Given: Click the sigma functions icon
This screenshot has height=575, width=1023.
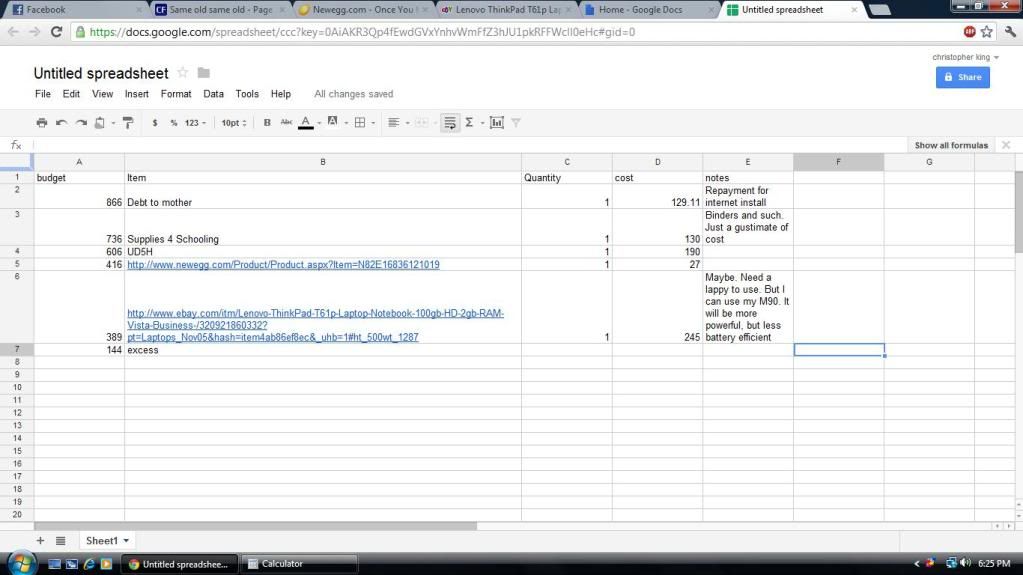Looking at the screenshot, I should 469,123.
